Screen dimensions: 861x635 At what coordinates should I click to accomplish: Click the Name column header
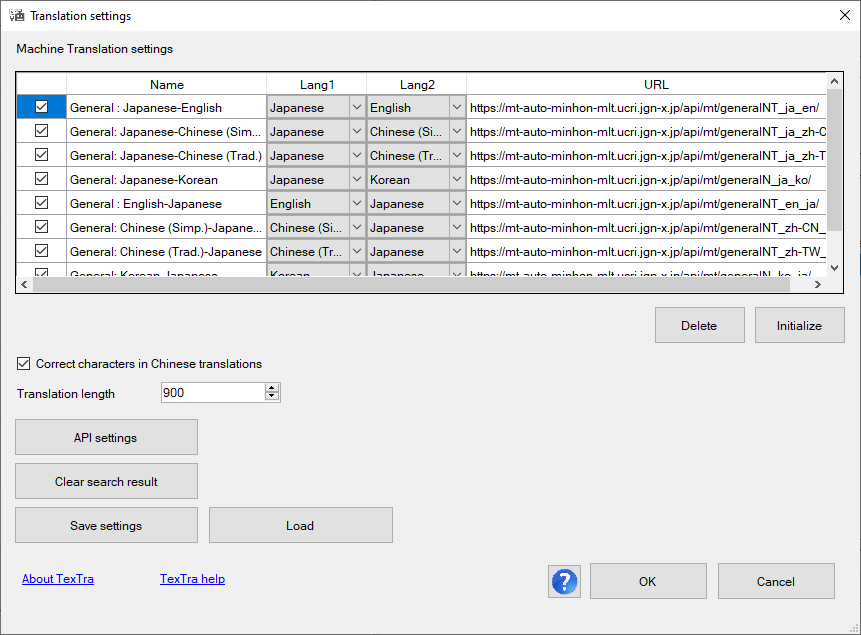point(166,85)
